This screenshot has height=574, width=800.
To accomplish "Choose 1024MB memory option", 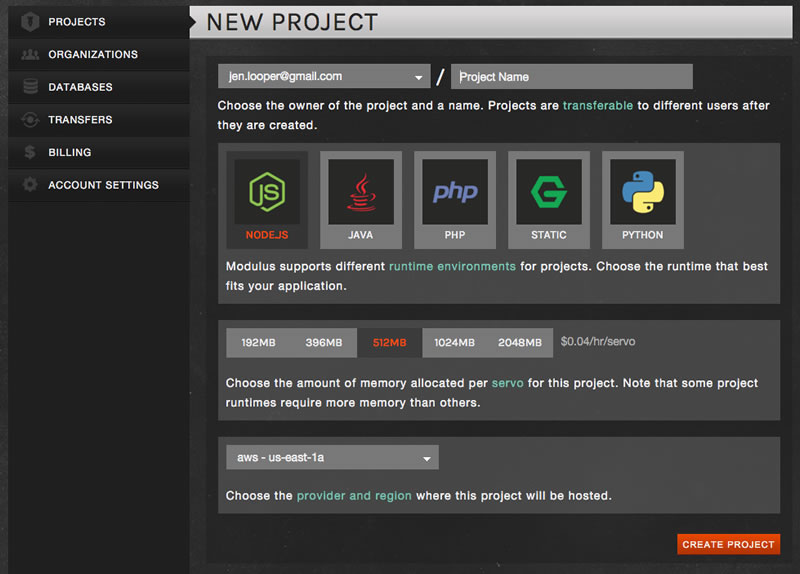I will (x=455, y=343).
